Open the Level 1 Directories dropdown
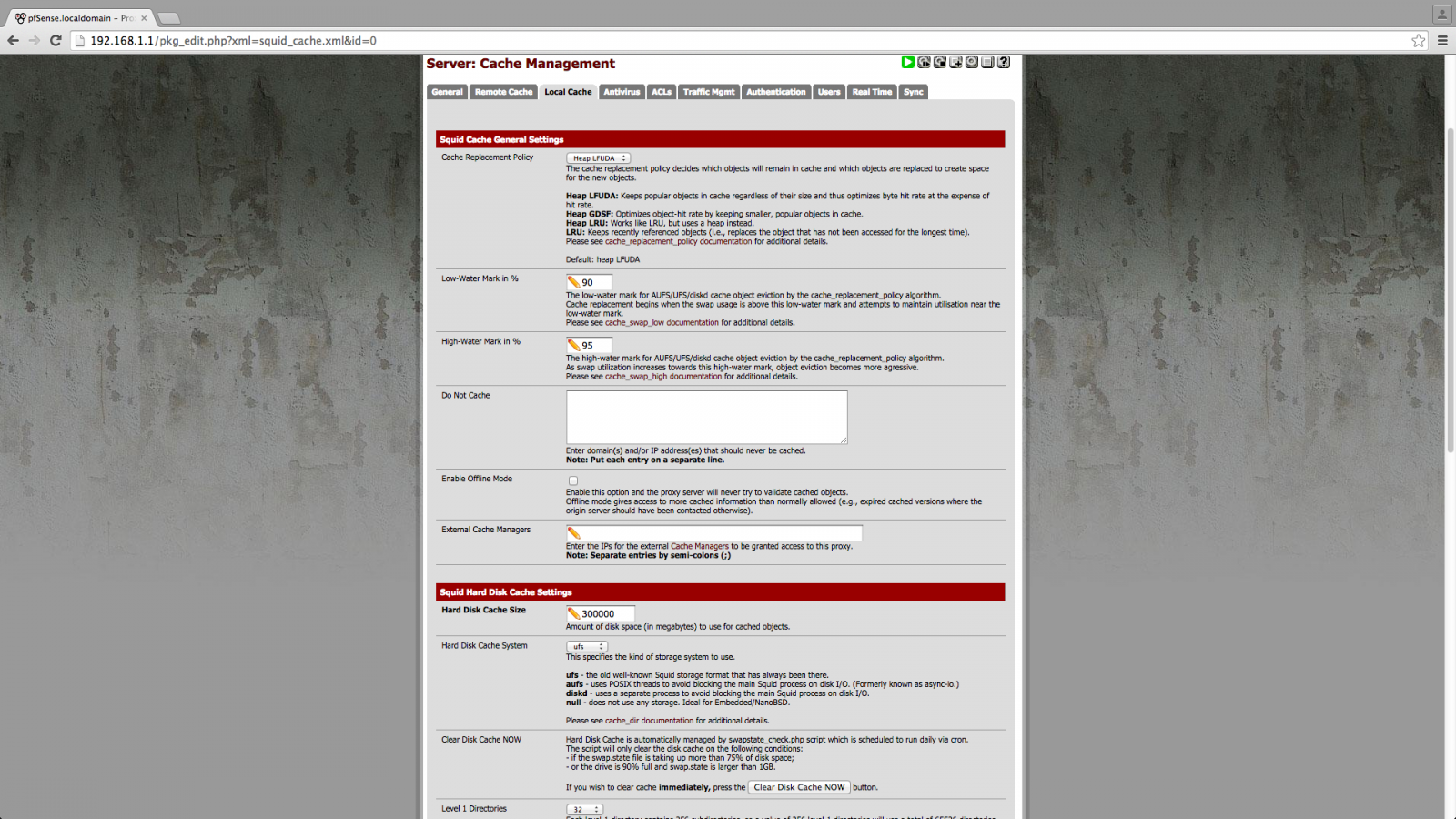 584,809
